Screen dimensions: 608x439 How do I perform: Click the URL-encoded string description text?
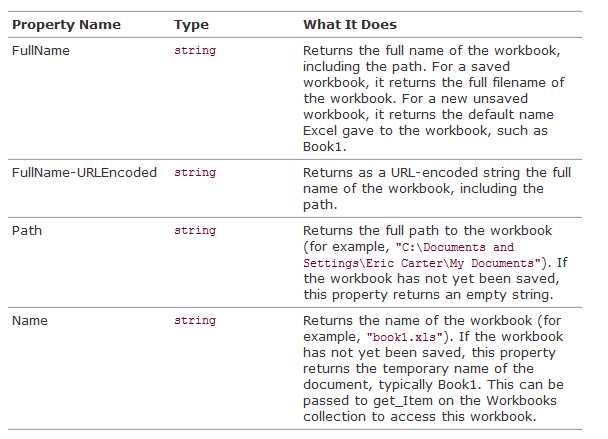[x=437, y=188]
